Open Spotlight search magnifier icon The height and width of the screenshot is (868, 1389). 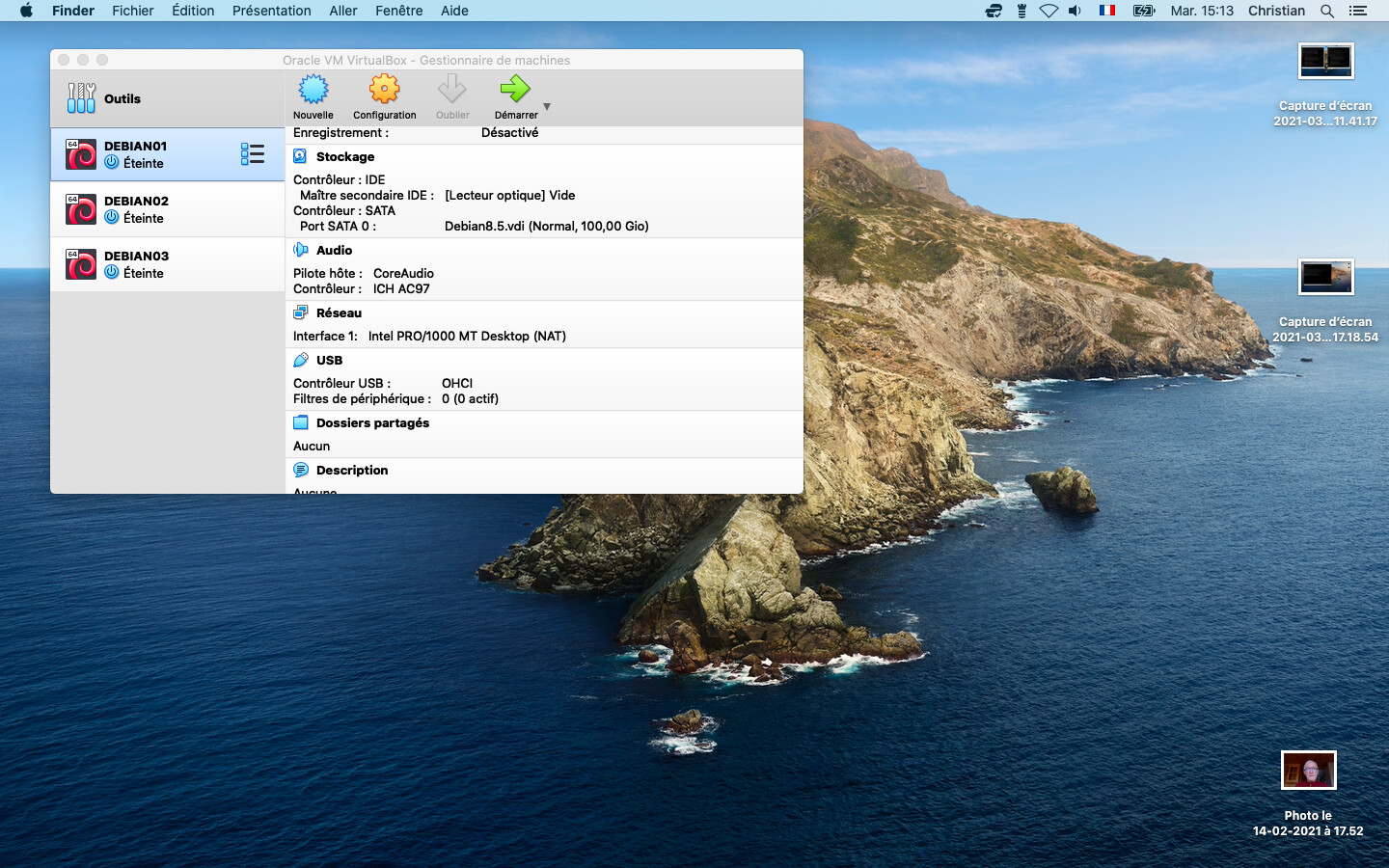1327,11
